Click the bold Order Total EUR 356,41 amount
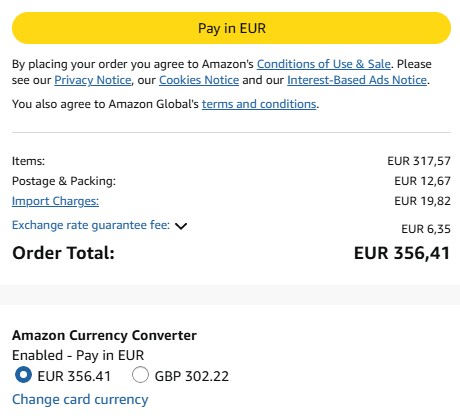 [x=402, y=253]
